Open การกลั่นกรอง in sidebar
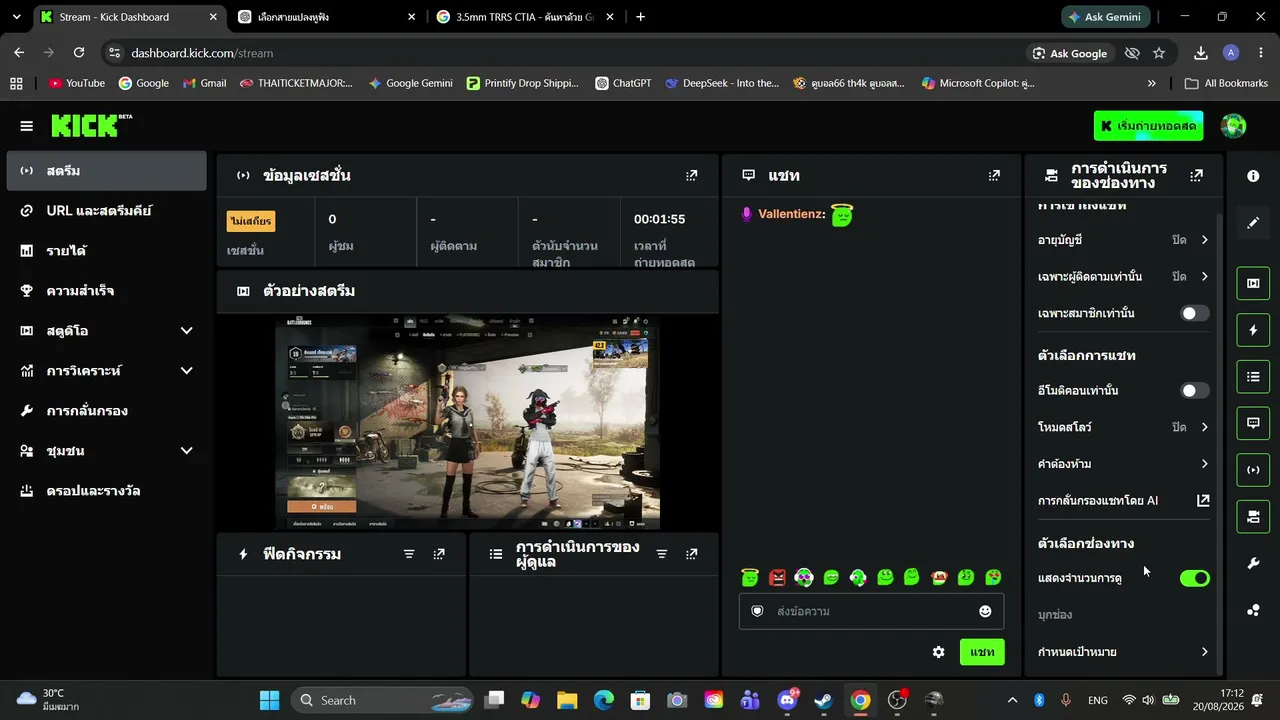Image resolution: width=1280 pixels, height=720 pixels. [x=106, y=411]
